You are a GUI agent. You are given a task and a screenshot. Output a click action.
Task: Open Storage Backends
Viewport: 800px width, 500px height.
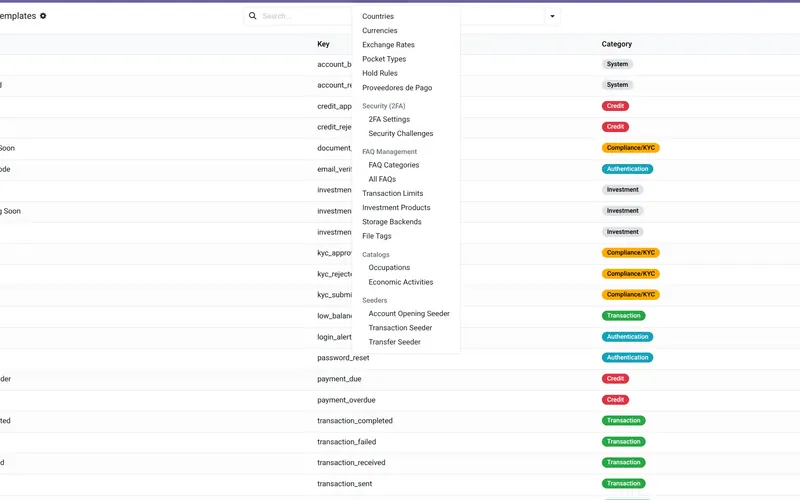(x=392, y=222)
